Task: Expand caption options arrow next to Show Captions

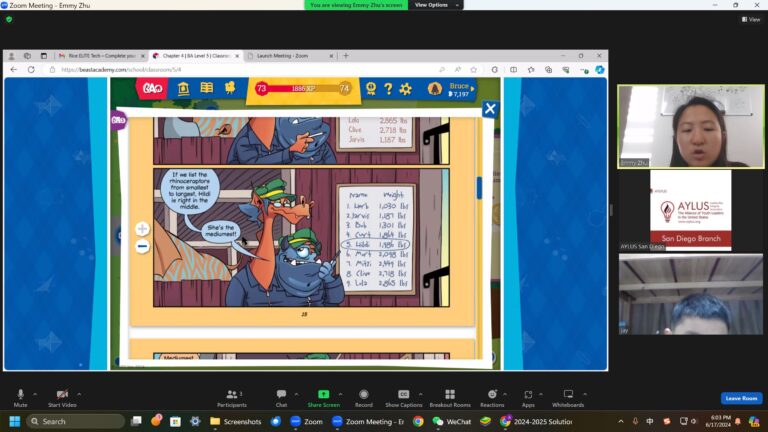Action: (x=420, y=394)
